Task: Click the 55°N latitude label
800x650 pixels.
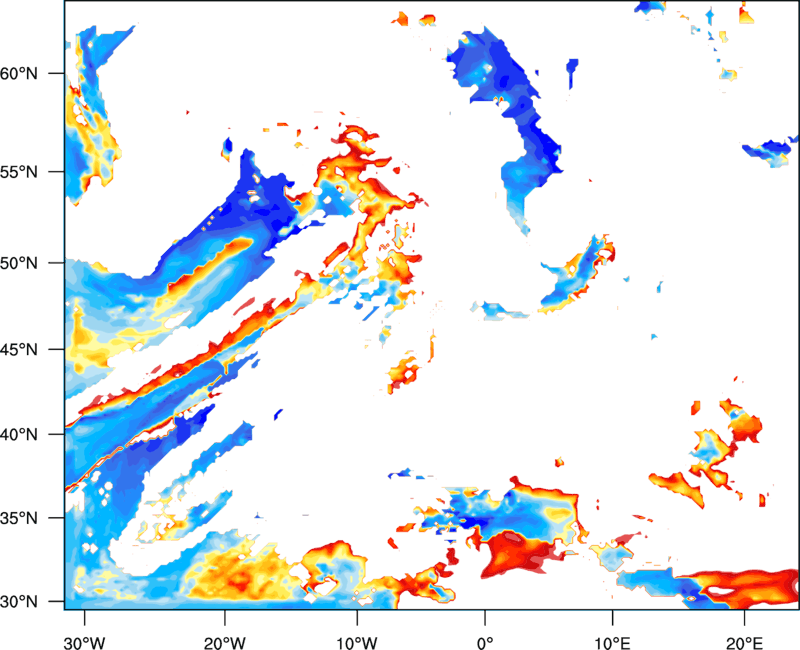Action: point(19,172)
